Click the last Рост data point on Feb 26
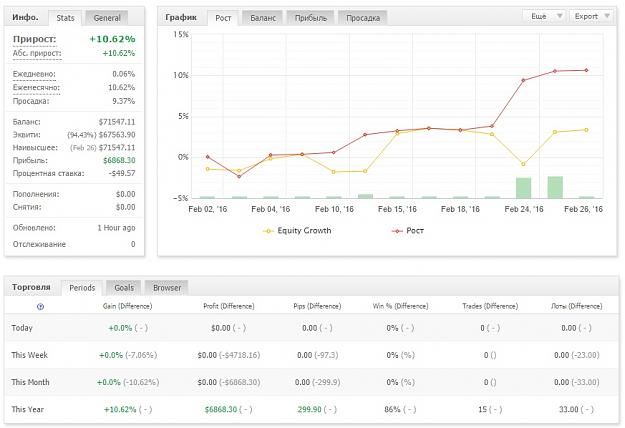The image size is (625, 428). click(586, 71)
